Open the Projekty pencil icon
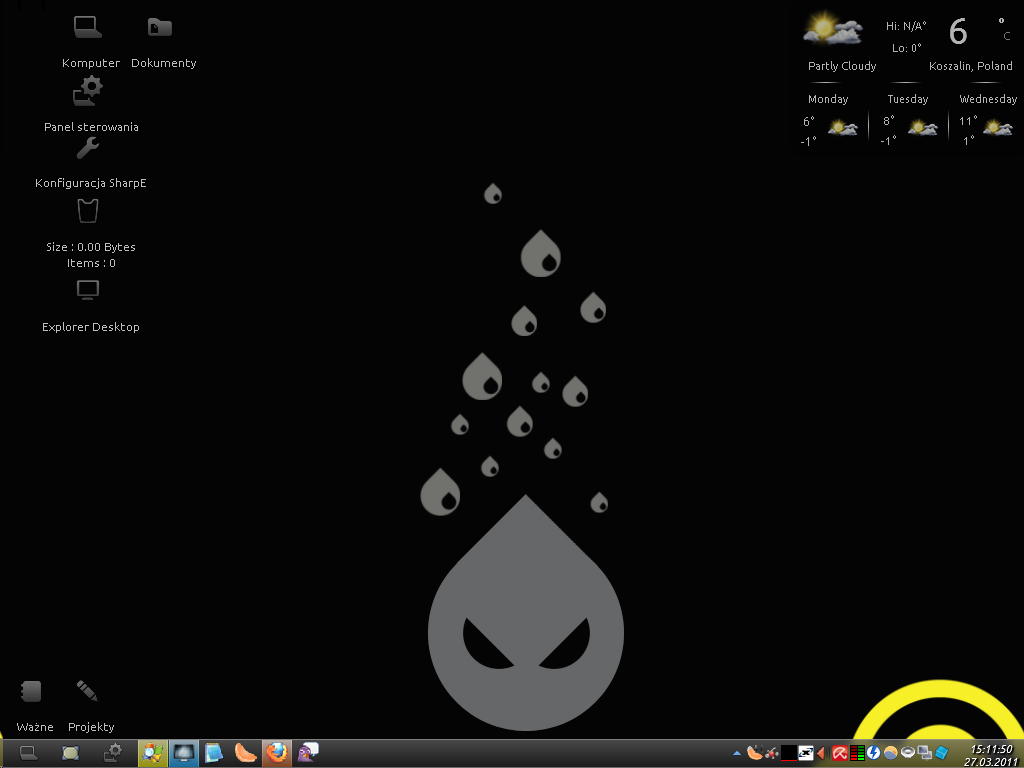1024x768 pixels. pos(87,691)
